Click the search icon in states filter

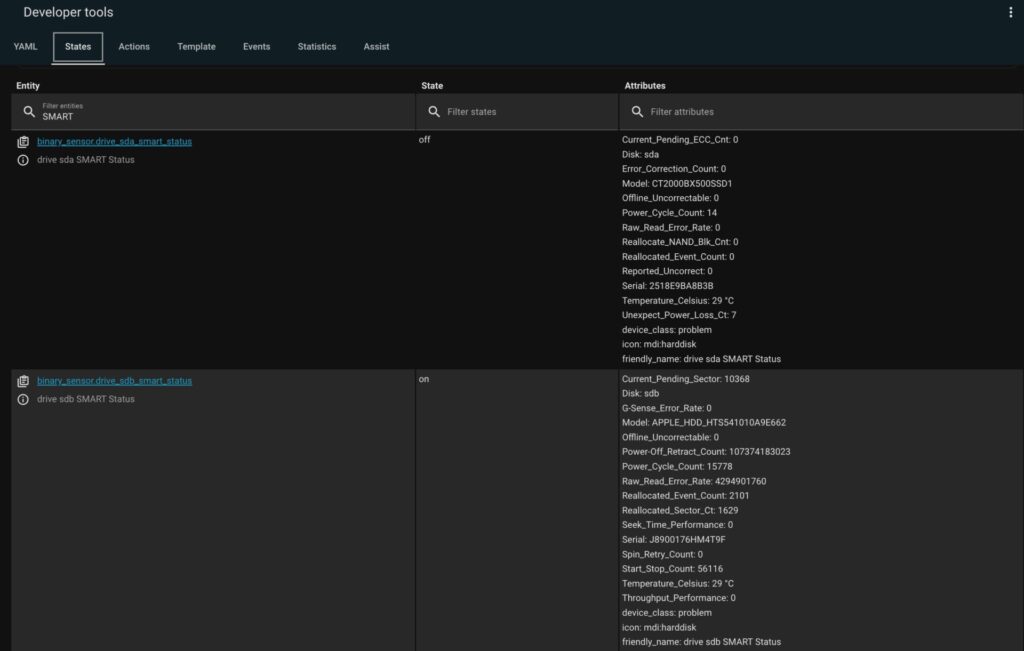434,112
